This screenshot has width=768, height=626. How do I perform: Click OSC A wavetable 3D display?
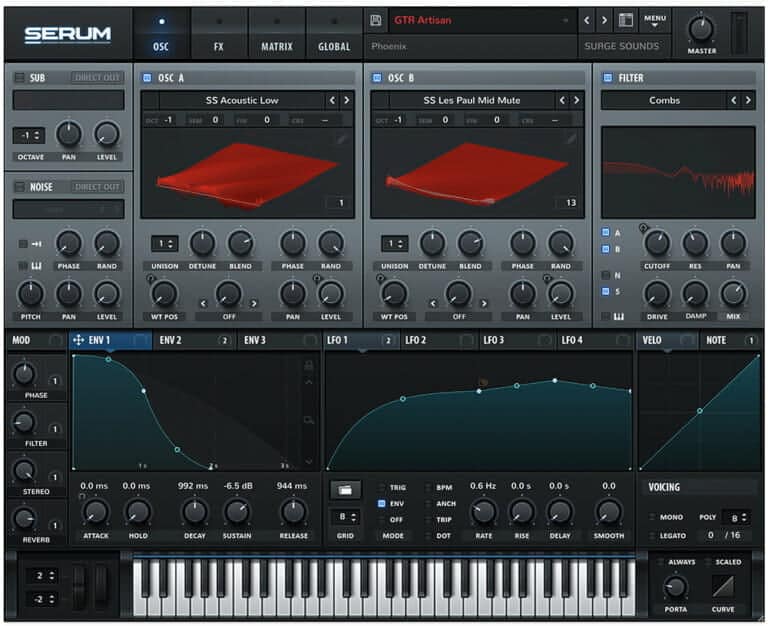247,172
